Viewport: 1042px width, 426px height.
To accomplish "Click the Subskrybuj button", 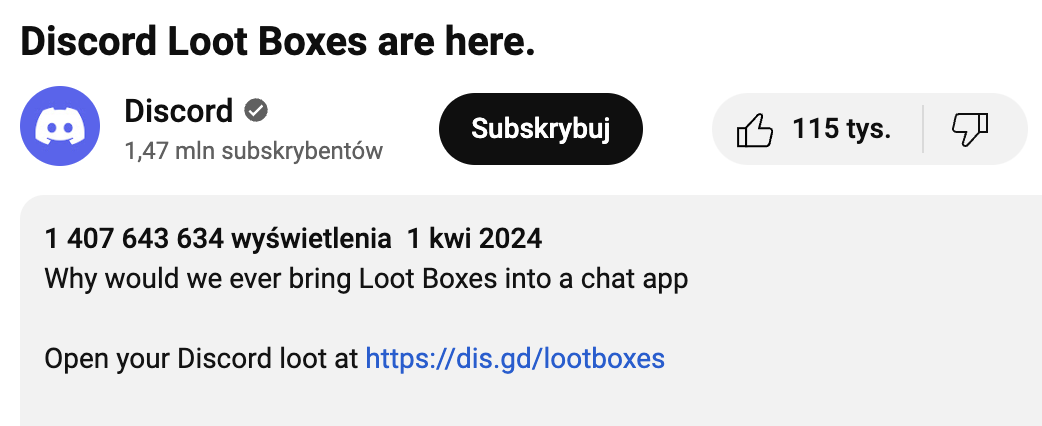I will point(540,129).
